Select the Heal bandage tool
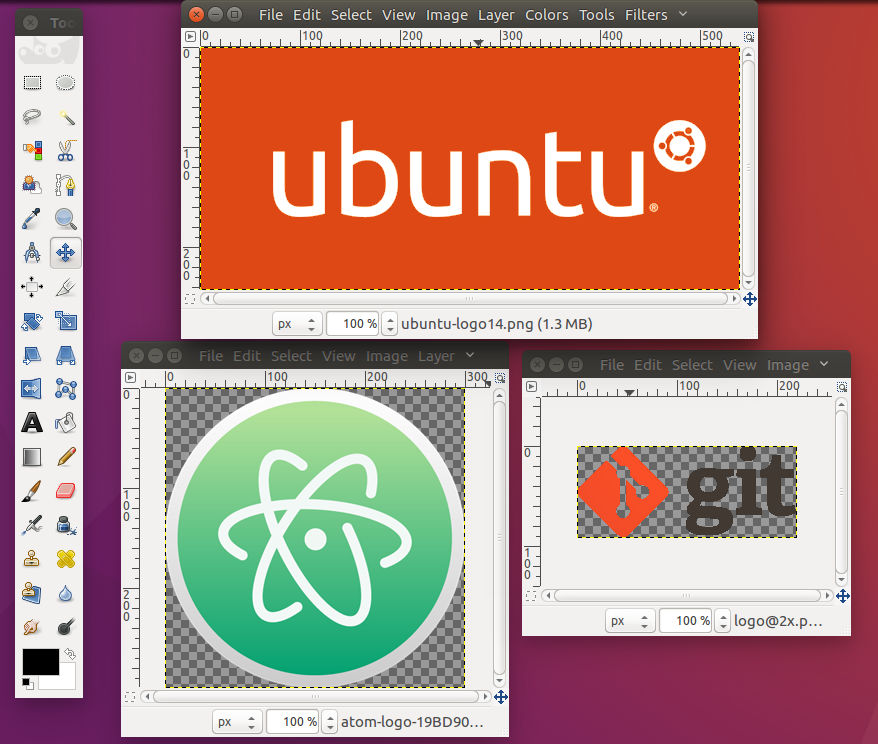This screenshot has width=878, height=744. [x=66, y=559]
